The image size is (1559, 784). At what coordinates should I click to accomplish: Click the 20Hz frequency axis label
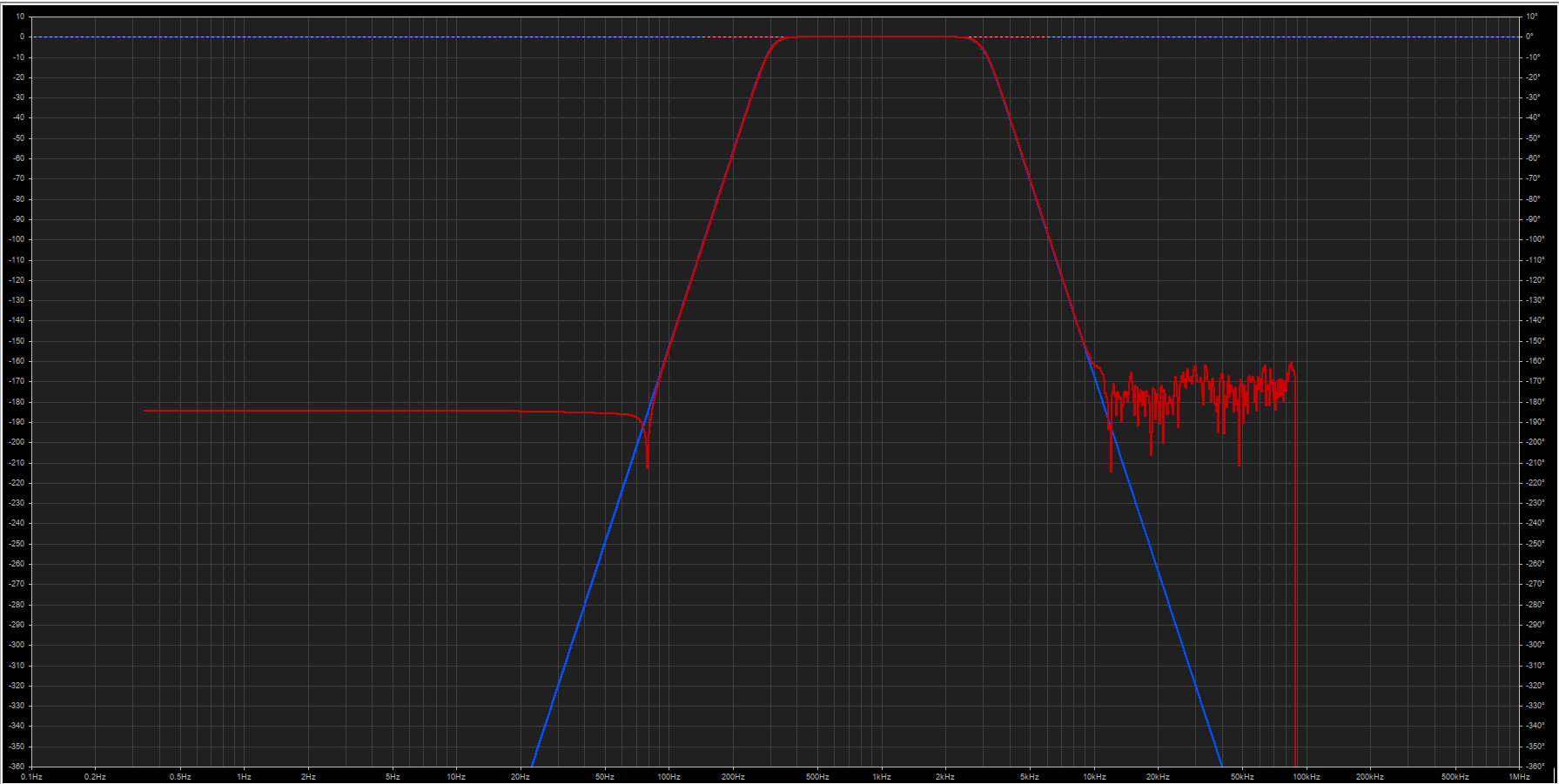[521, 777]
